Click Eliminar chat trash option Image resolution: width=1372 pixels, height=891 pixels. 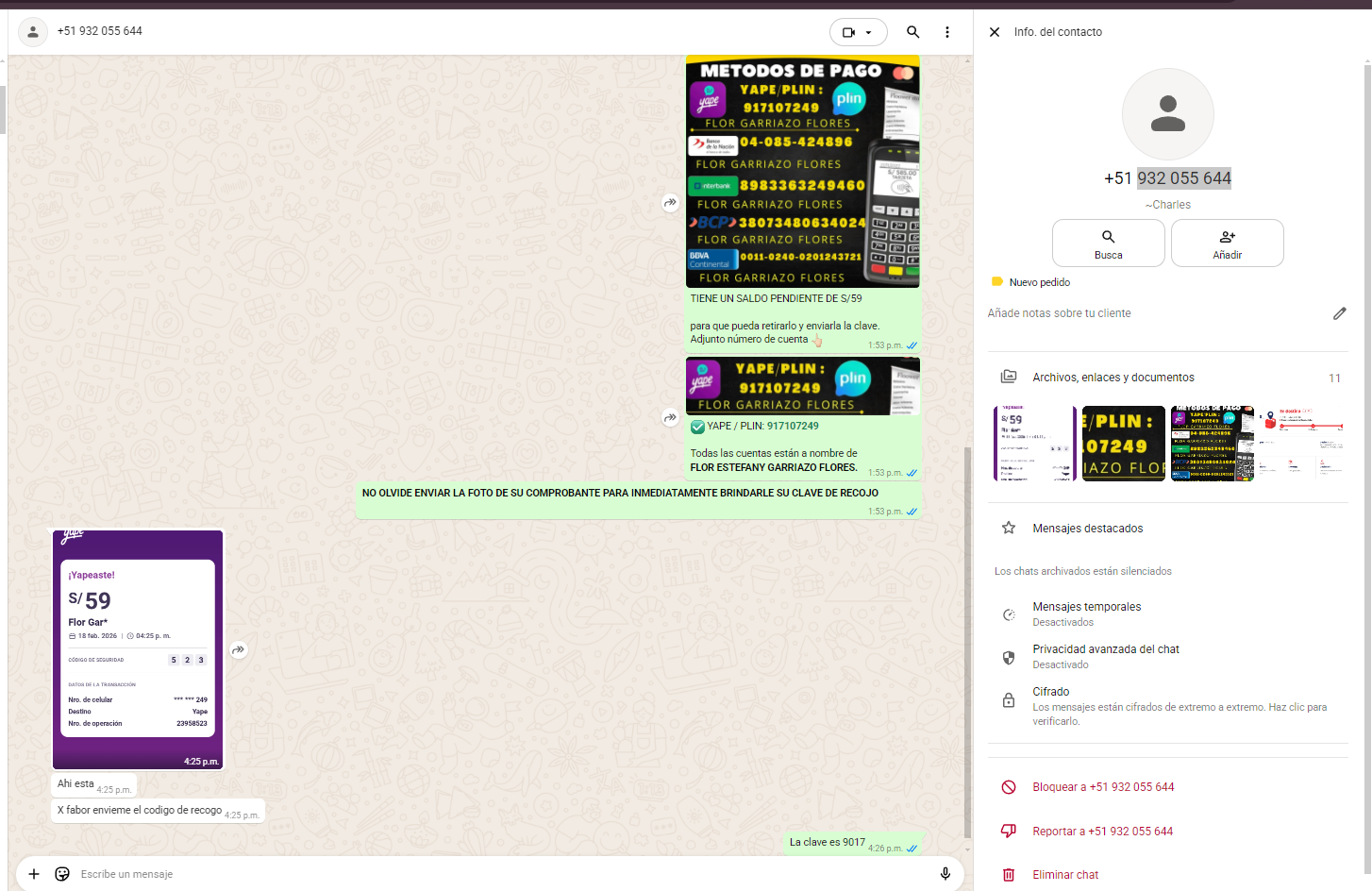click(1064, 875)
